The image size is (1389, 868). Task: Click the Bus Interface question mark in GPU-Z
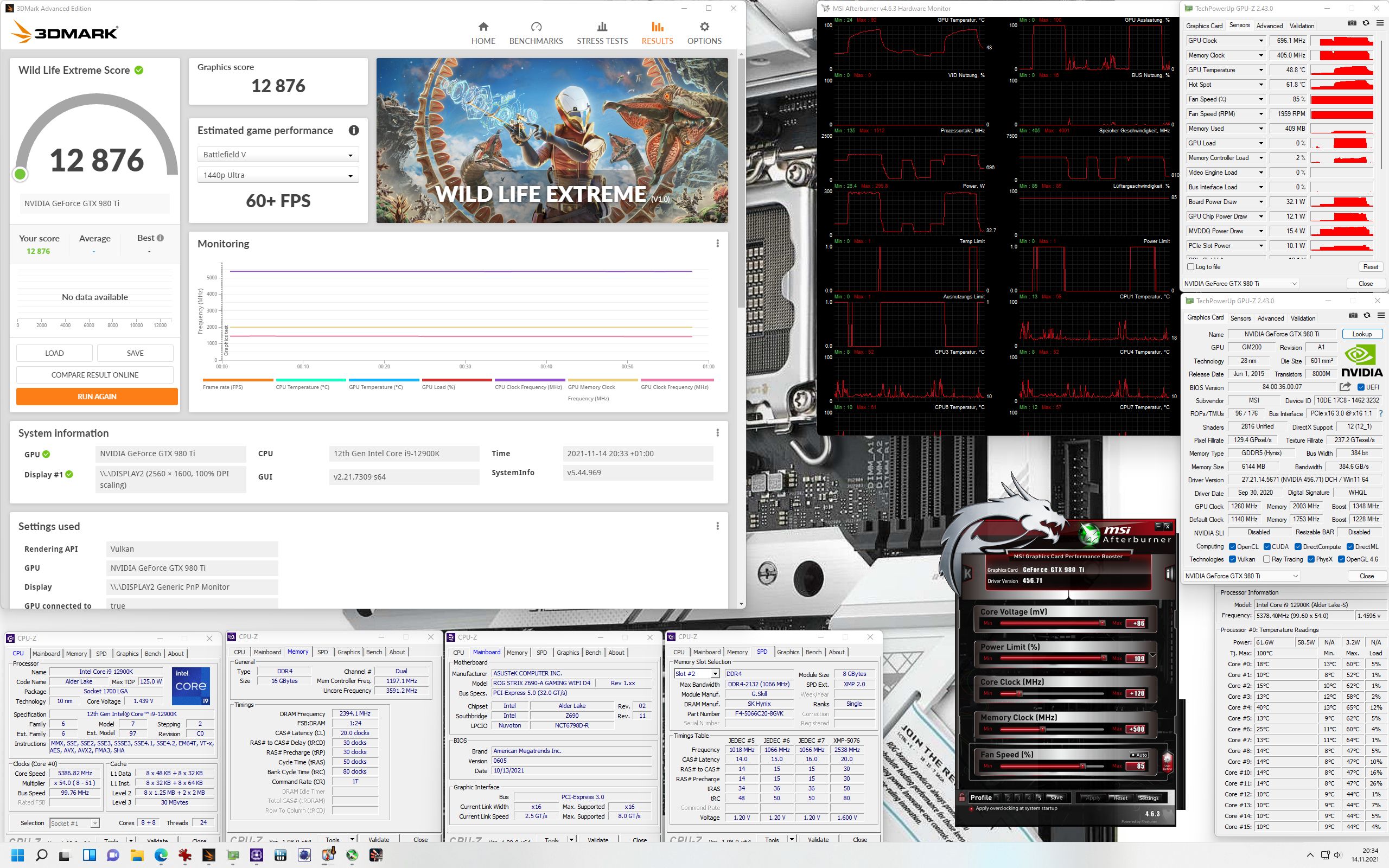click(x=1381, y=413)
